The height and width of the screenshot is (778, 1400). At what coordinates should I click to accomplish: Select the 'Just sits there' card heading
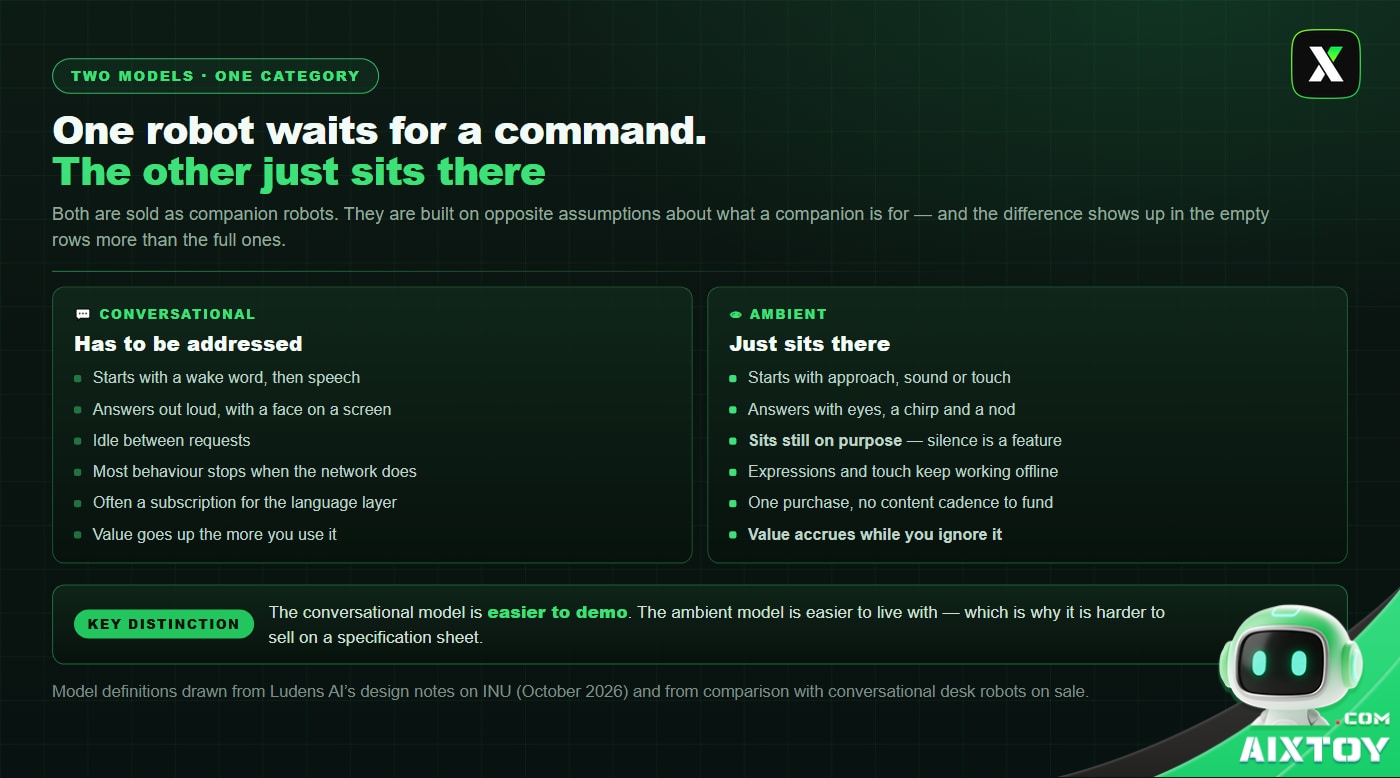click(x=810, y=344)
